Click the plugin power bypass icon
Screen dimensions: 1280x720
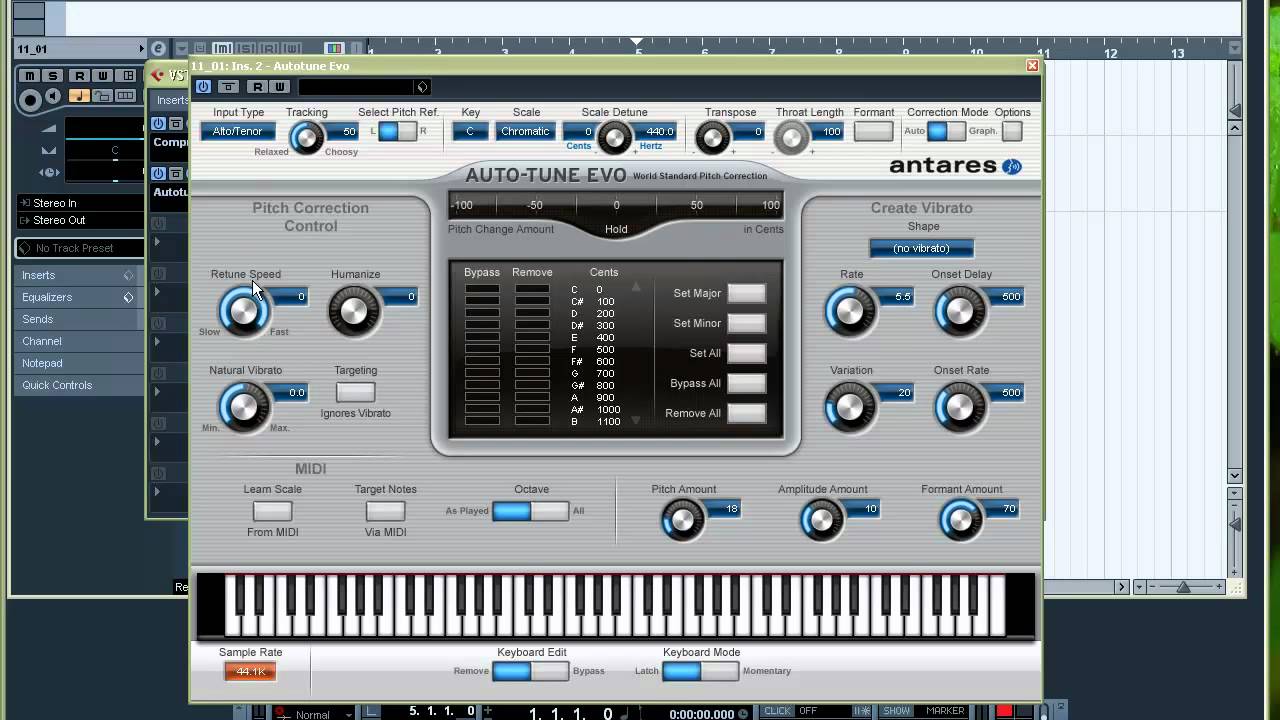click(204, 87)
